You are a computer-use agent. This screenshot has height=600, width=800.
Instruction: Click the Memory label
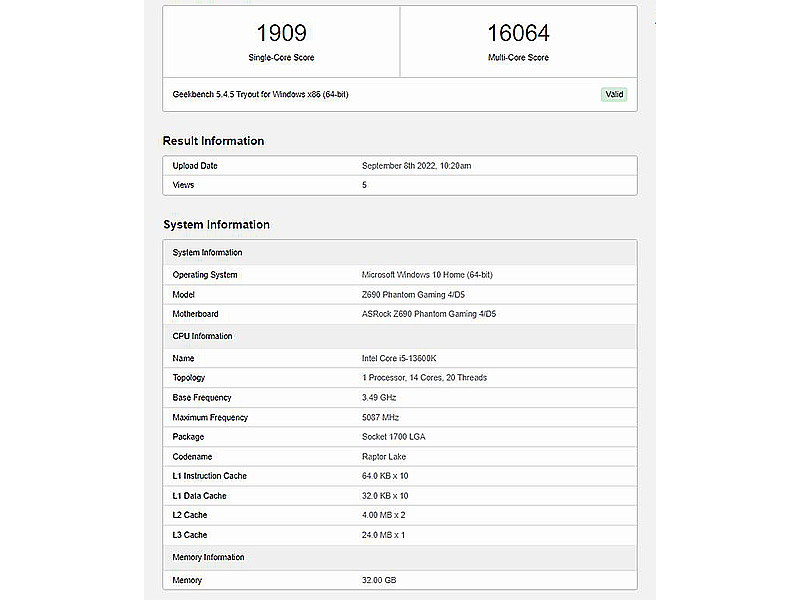[x=187, y=580]
